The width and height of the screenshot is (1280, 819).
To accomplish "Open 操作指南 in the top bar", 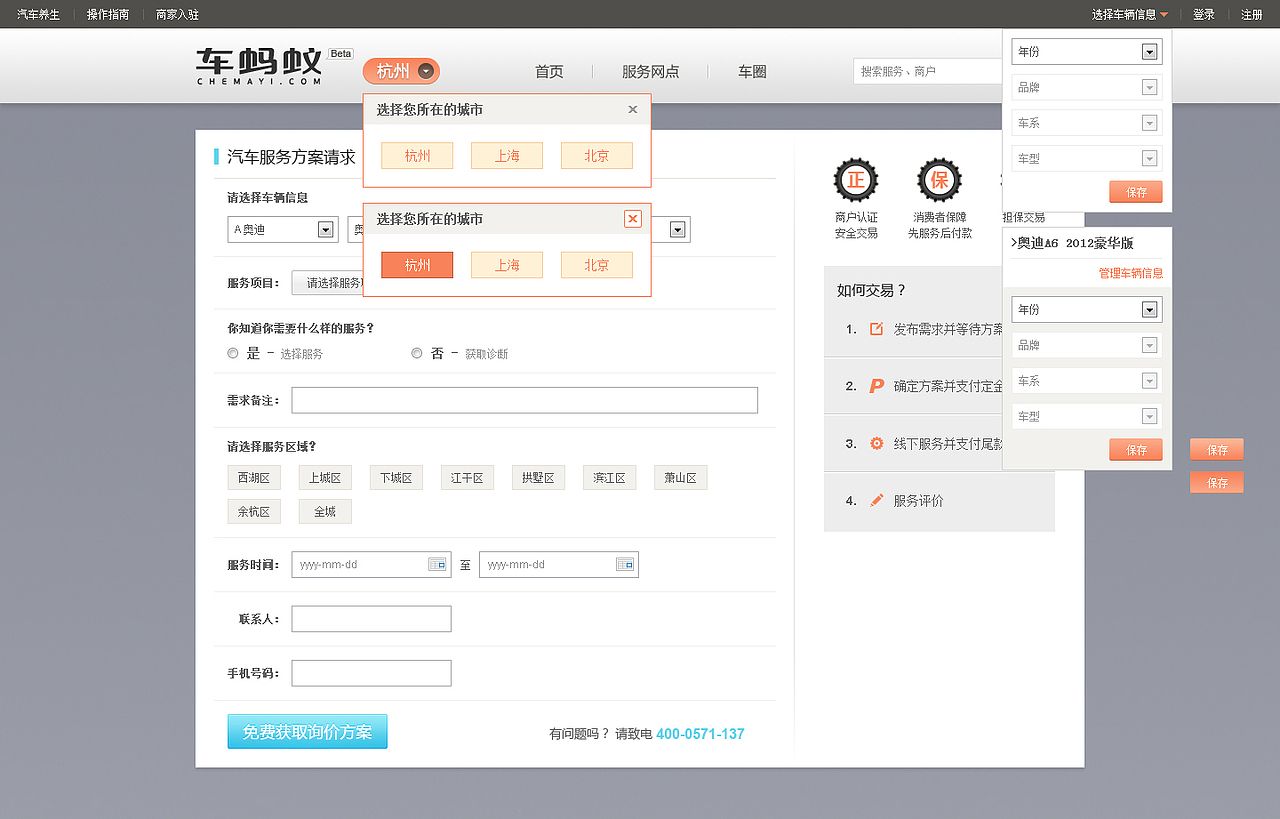I will [108, 14].
